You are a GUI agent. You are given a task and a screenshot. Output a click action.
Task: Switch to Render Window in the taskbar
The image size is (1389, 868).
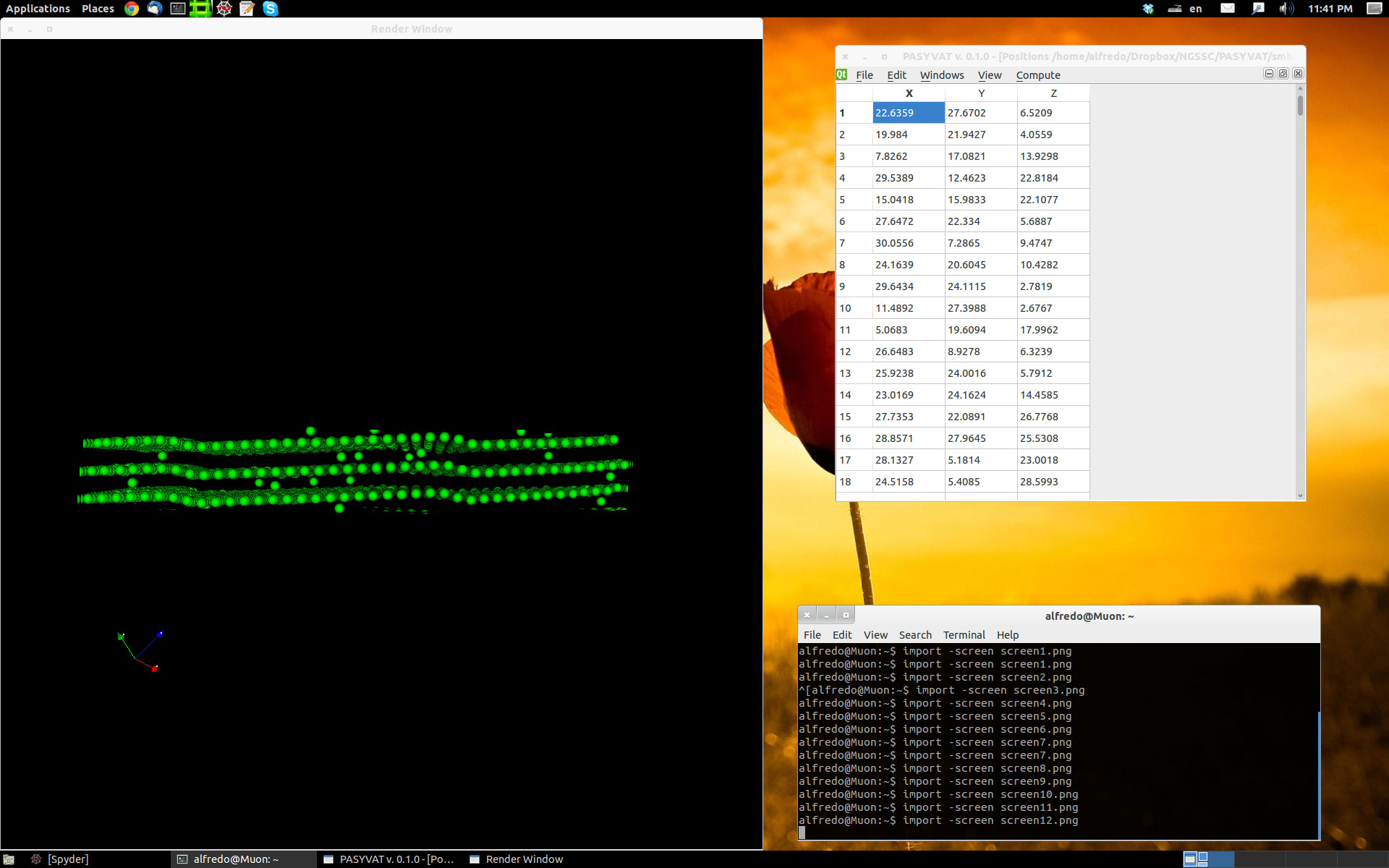click(524, 859)
